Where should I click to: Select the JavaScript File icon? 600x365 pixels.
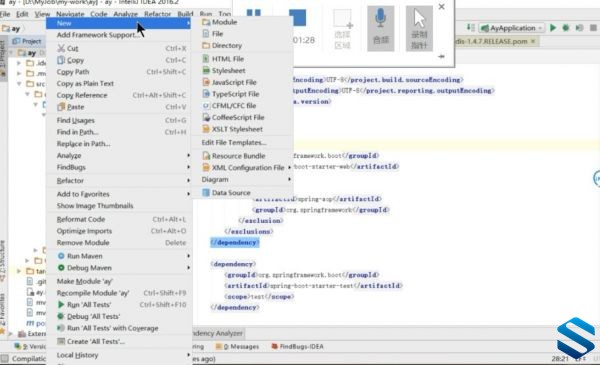(206, 82)
